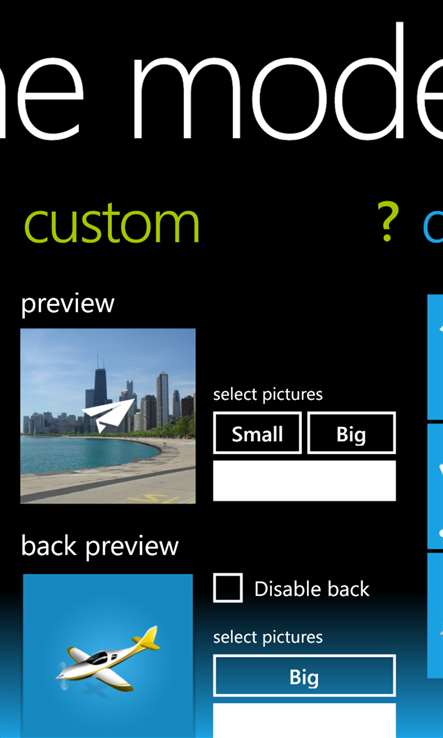Switch to the custom pivot tab
The image size is (443, 738).
point(112,224)
